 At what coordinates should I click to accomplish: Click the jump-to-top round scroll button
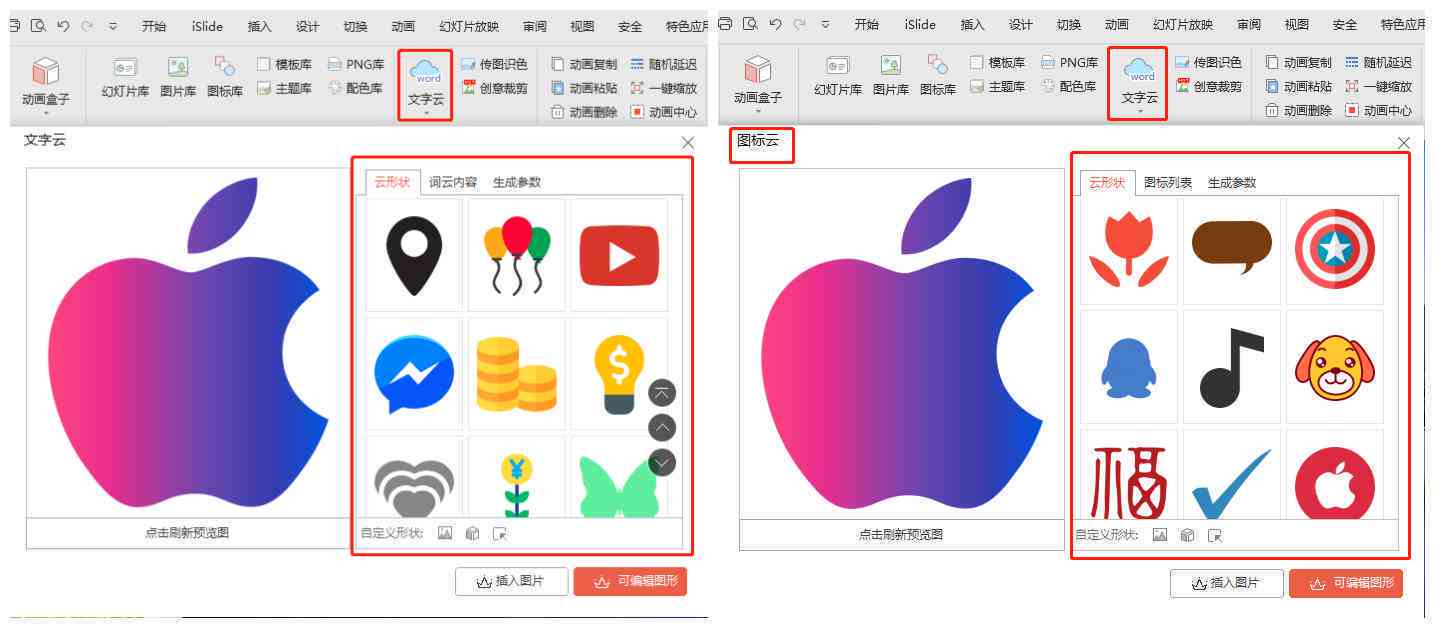(662, 393)
